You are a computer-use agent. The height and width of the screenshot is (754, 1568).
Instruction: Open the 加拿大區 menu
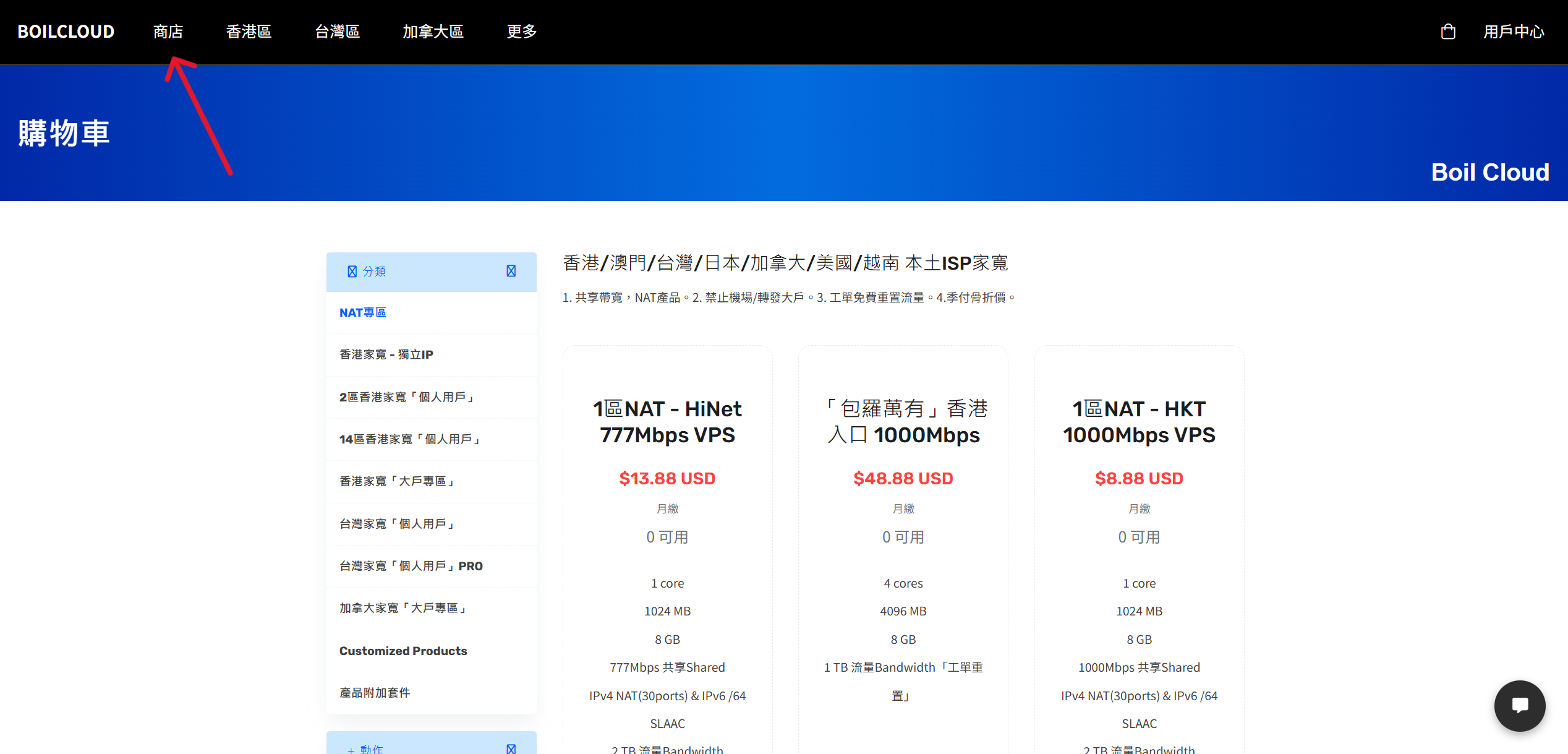433,32
